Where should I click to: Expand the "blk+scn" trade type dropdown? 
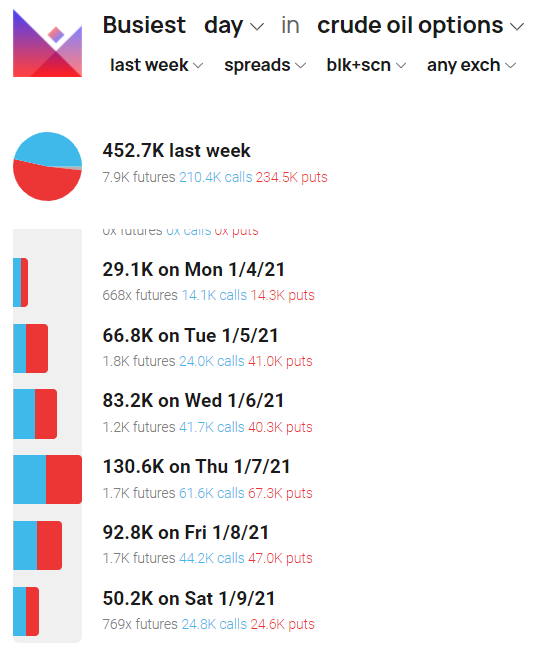(366, 65)
